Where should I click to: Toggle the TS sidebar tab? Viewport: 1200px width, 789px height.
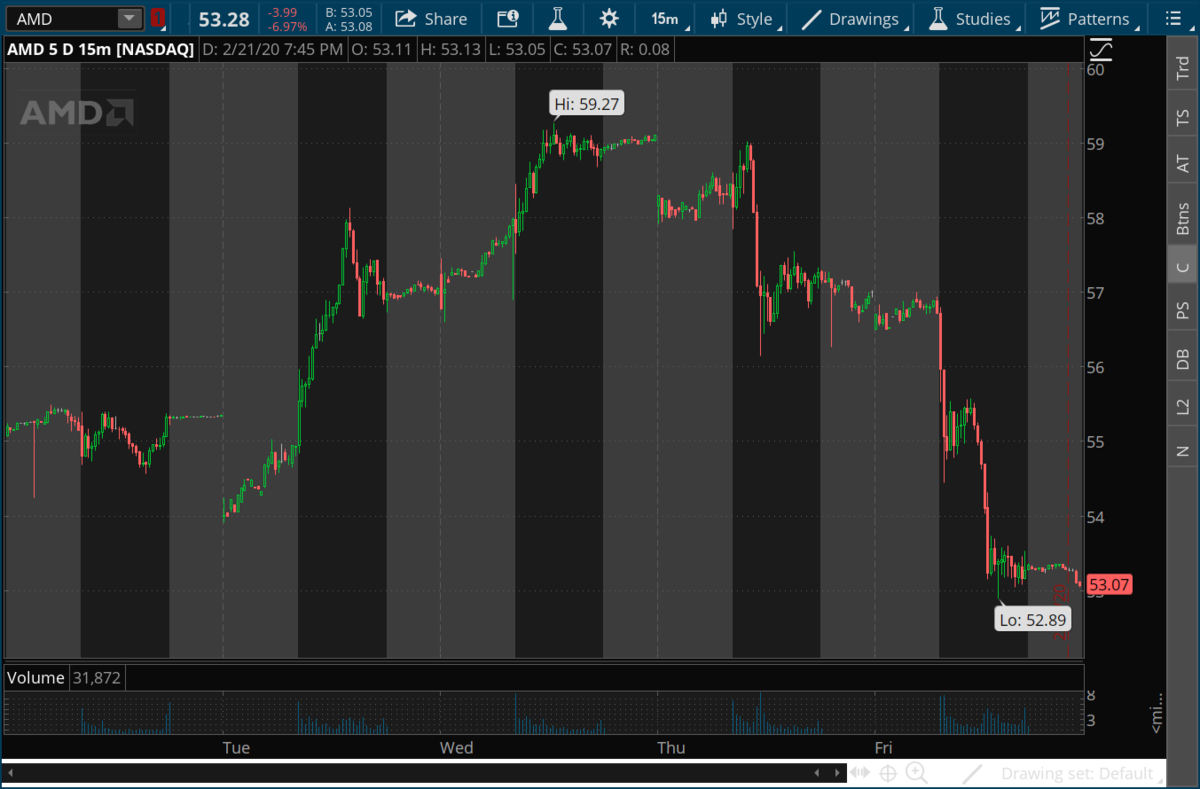pos(1183,119)
